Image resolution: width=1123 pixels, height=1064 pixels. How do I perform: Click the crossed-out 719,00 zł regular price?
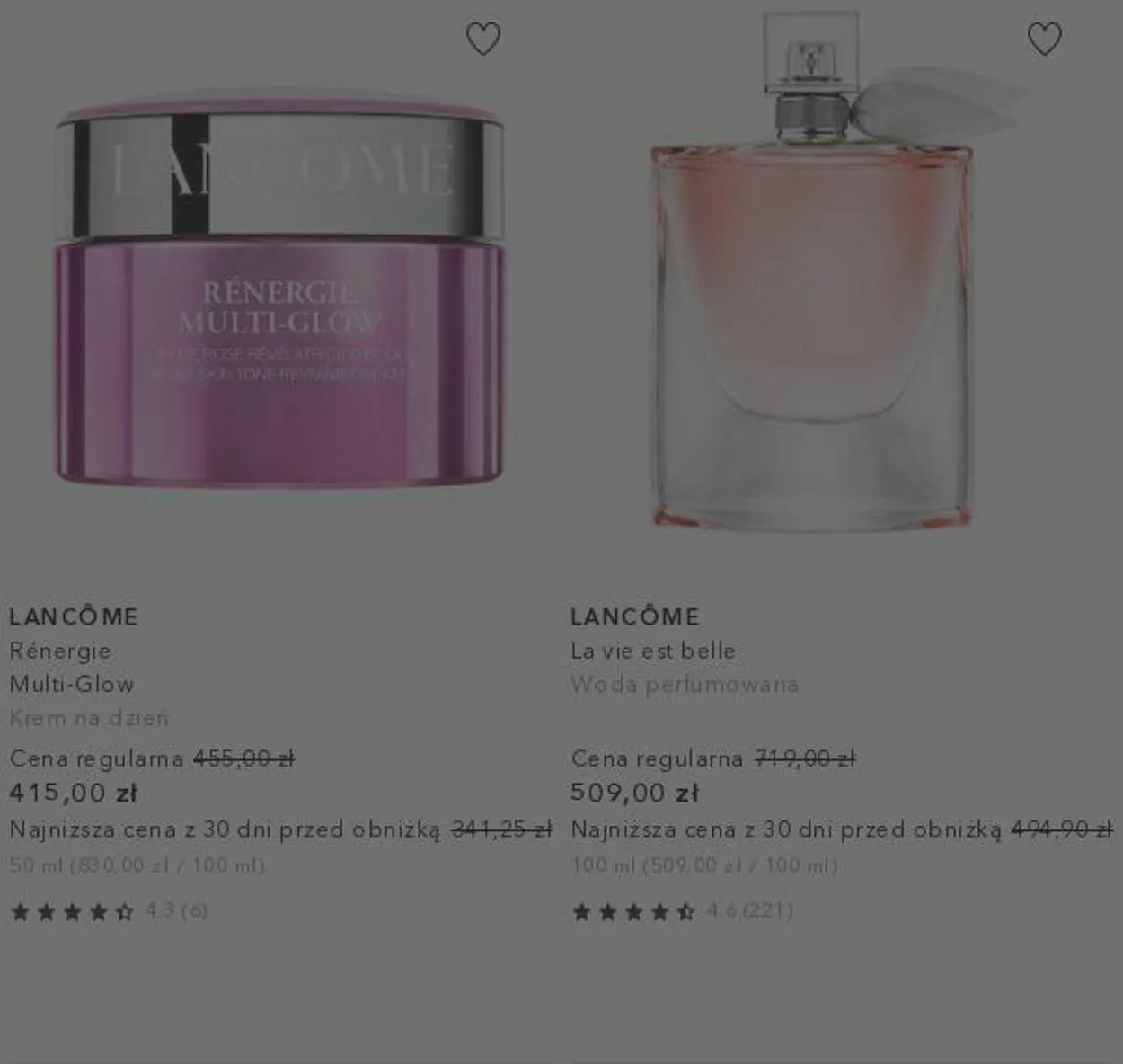coord(806,758)
